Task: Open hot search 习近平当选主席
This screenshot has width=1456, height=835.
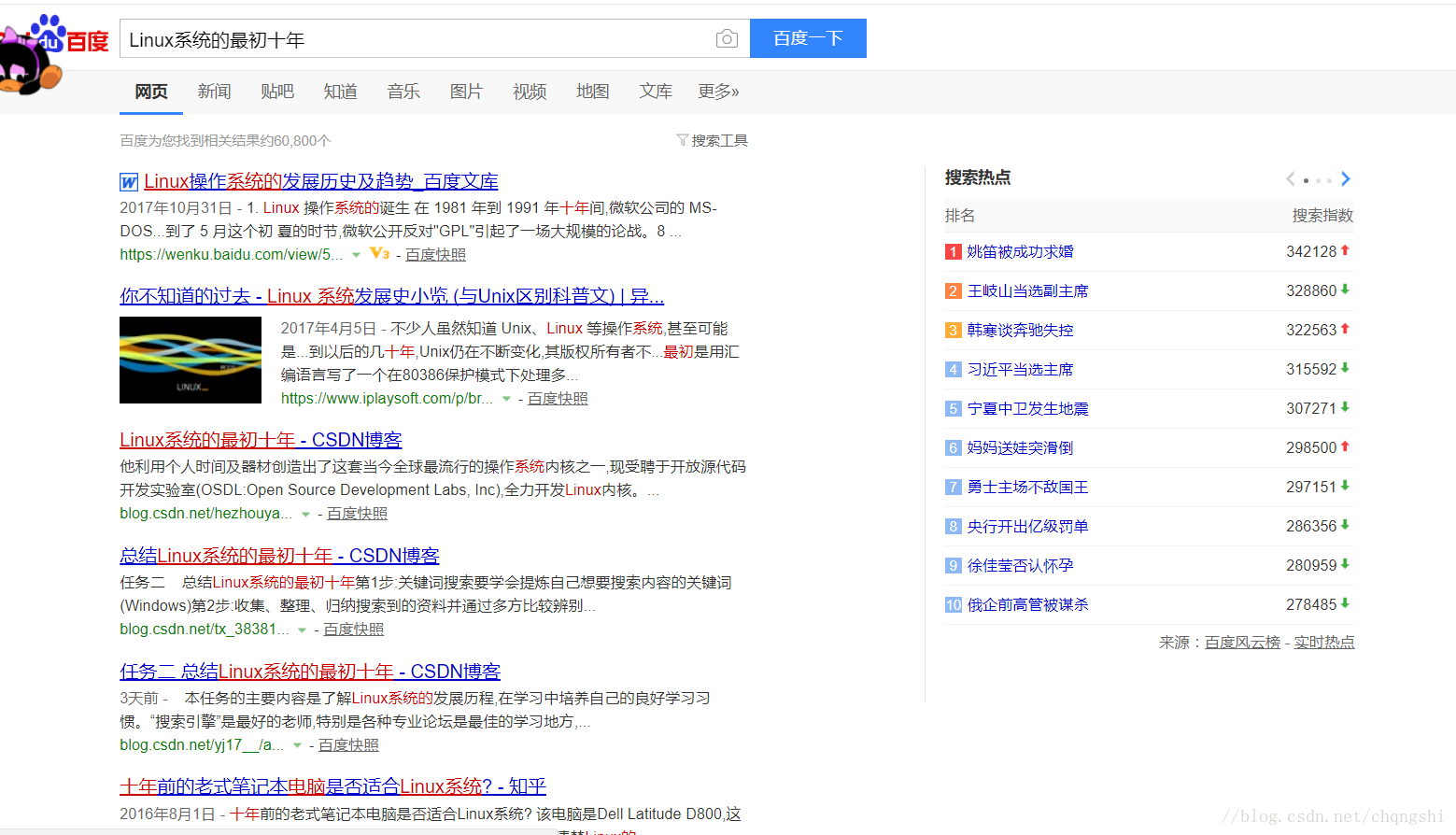Action: tap(1020, 369)
